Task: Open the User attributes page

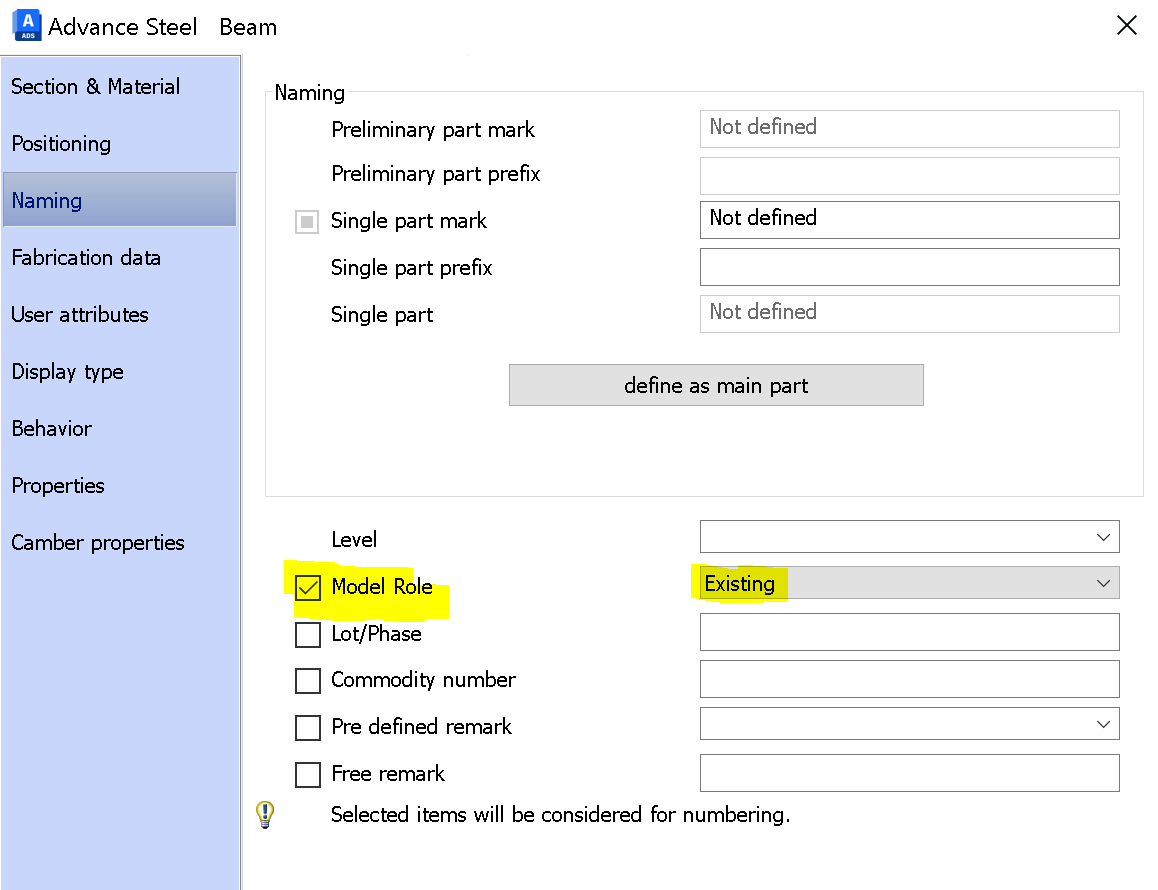Action: 79,315
